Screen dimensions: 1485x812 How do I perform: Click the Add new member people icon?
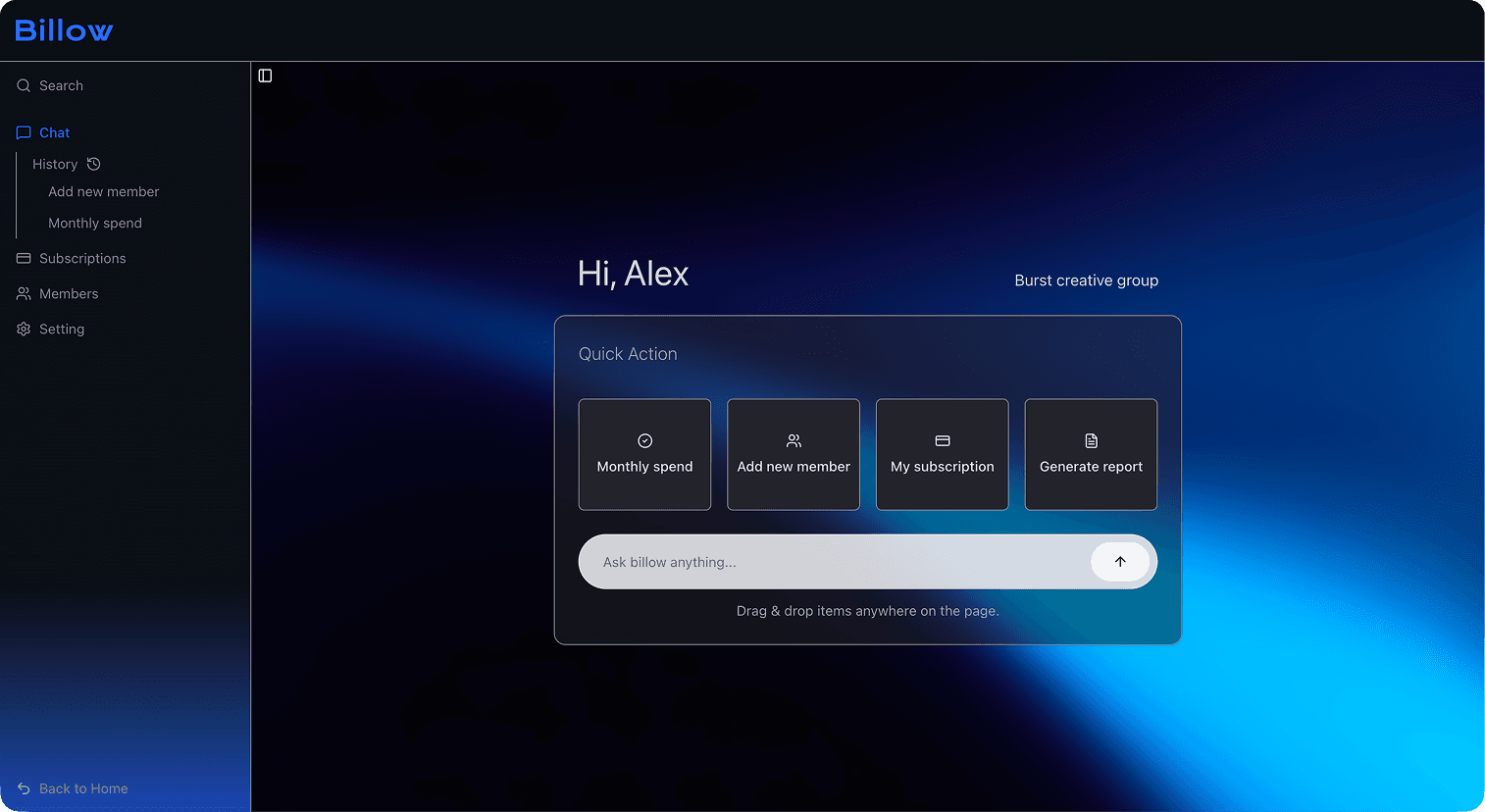[793, 440]
